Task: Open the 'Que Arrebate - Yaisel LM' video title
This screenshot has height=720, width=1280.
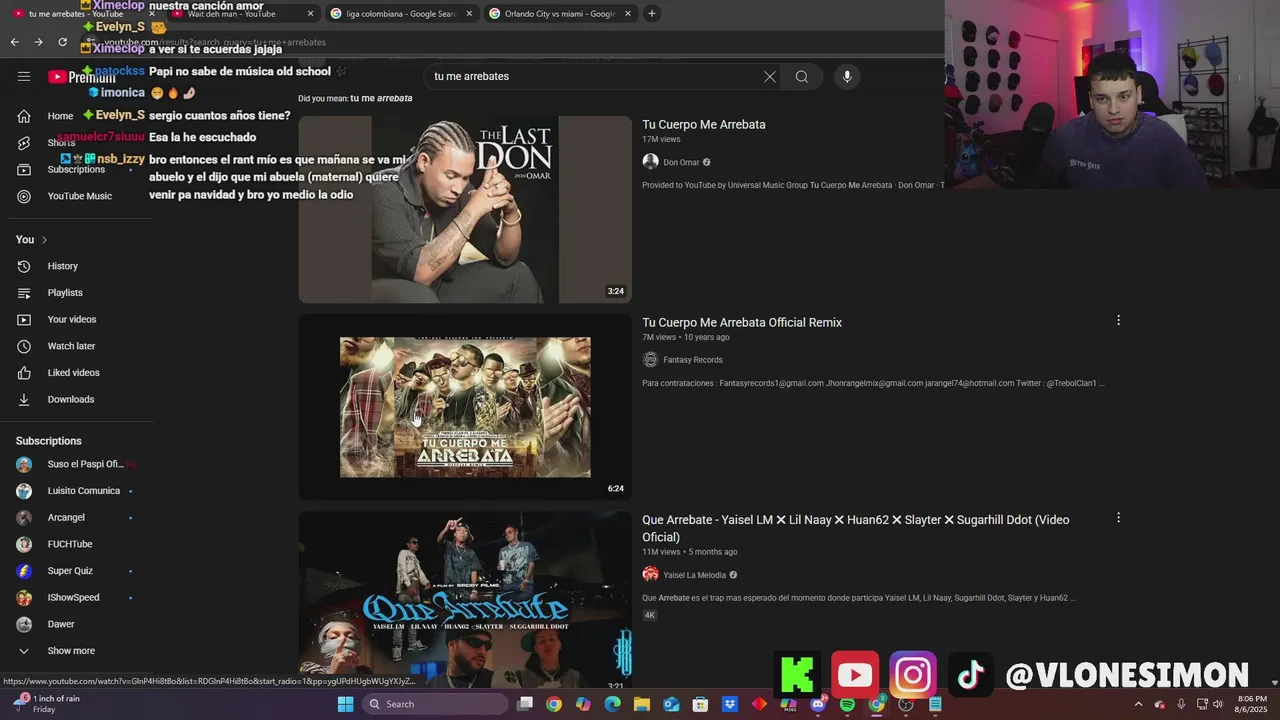Action: point(856,528)
